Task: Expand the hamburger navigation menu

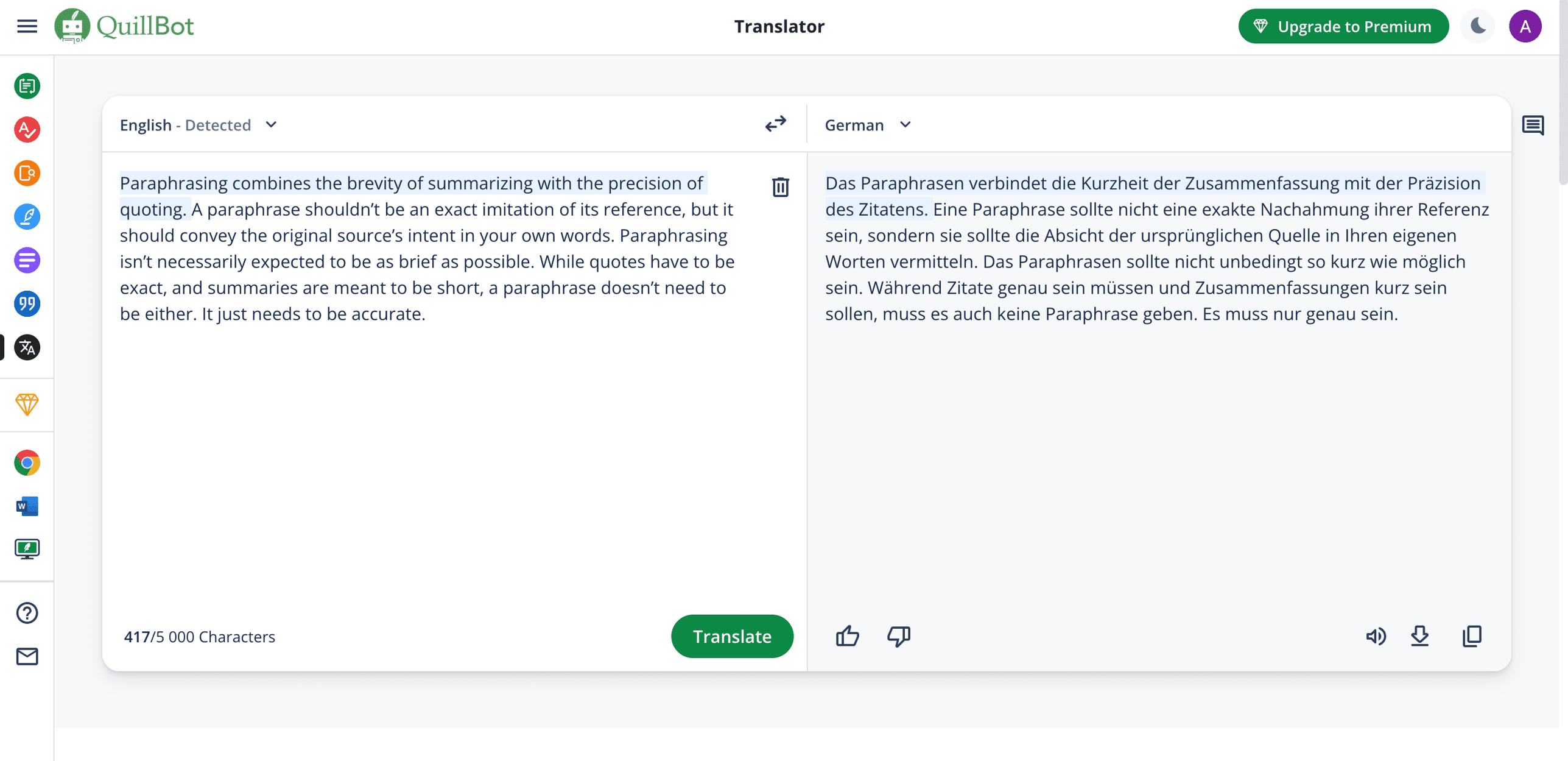Action: click(x=26, y=26)
